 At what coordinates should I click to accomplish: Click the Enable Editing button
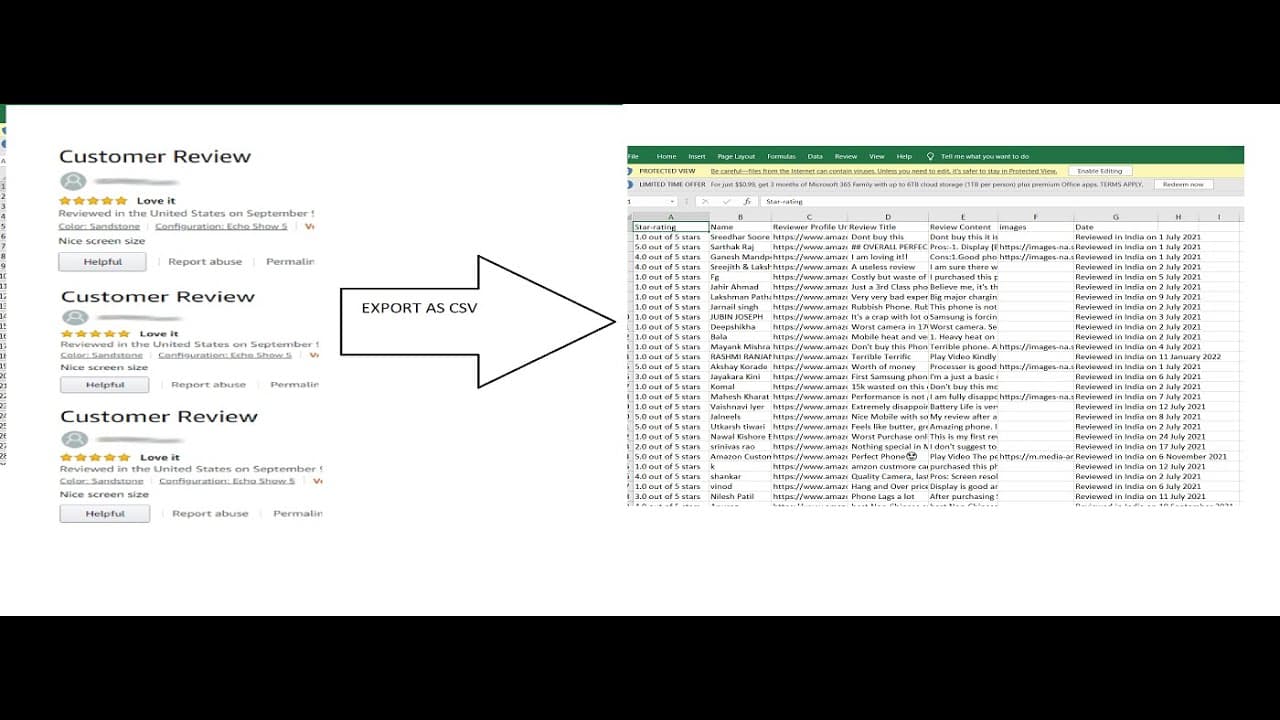tap(1100, 171)
